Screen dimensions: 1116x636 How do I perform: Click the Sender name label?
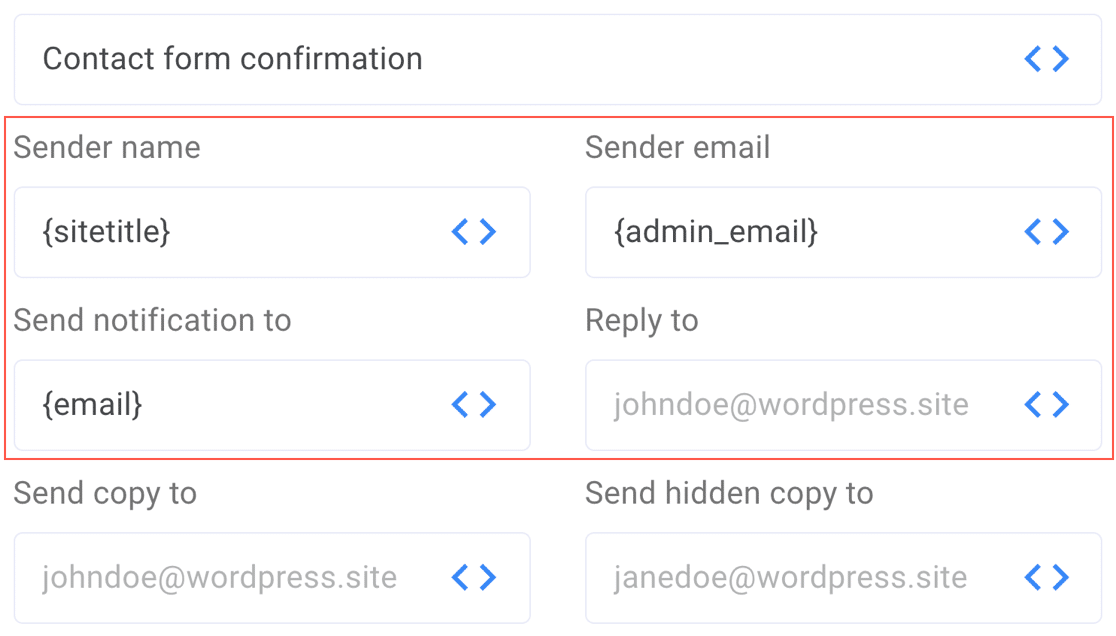(x=107, y=147)
